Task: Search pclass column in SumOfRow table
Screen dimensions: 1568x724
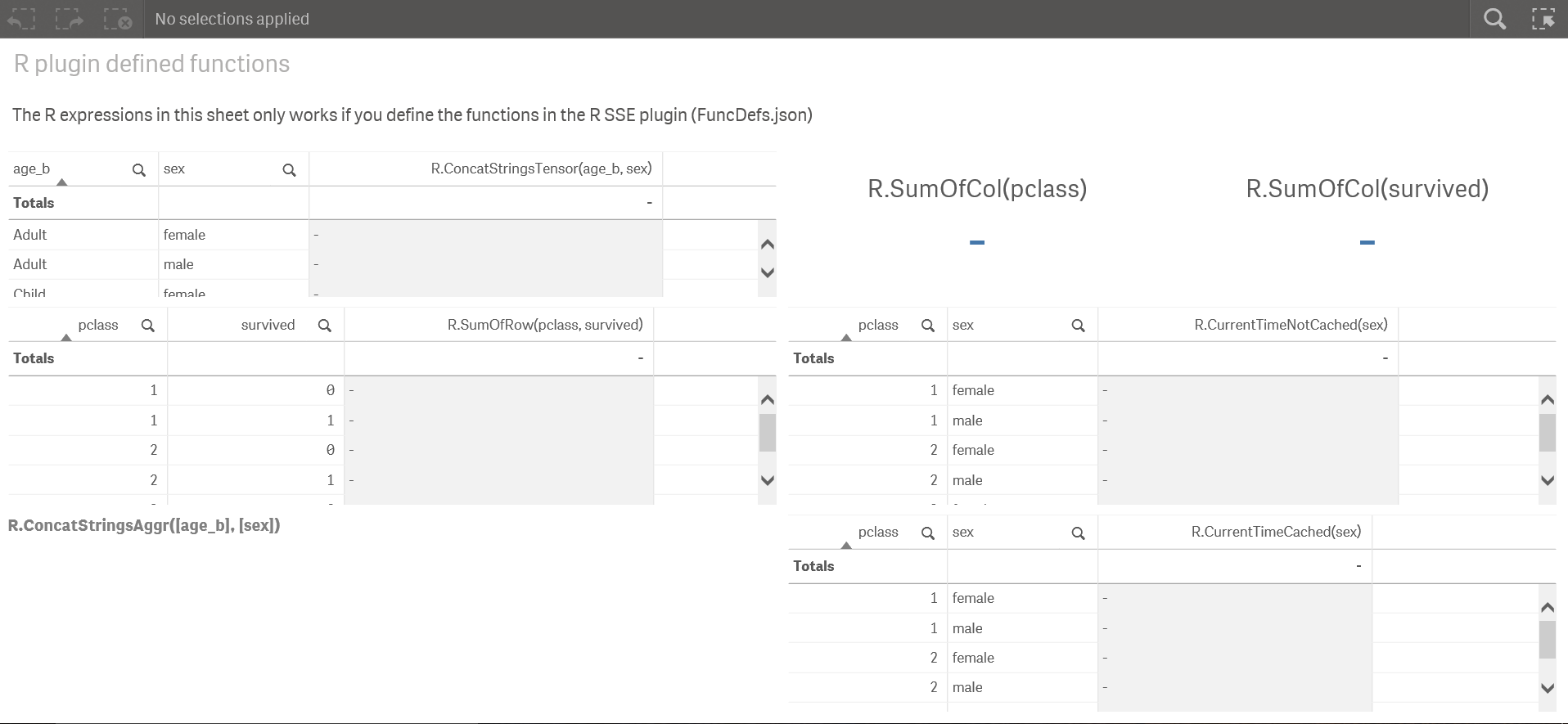Action: pyautogui.click(x=148, y=326)
